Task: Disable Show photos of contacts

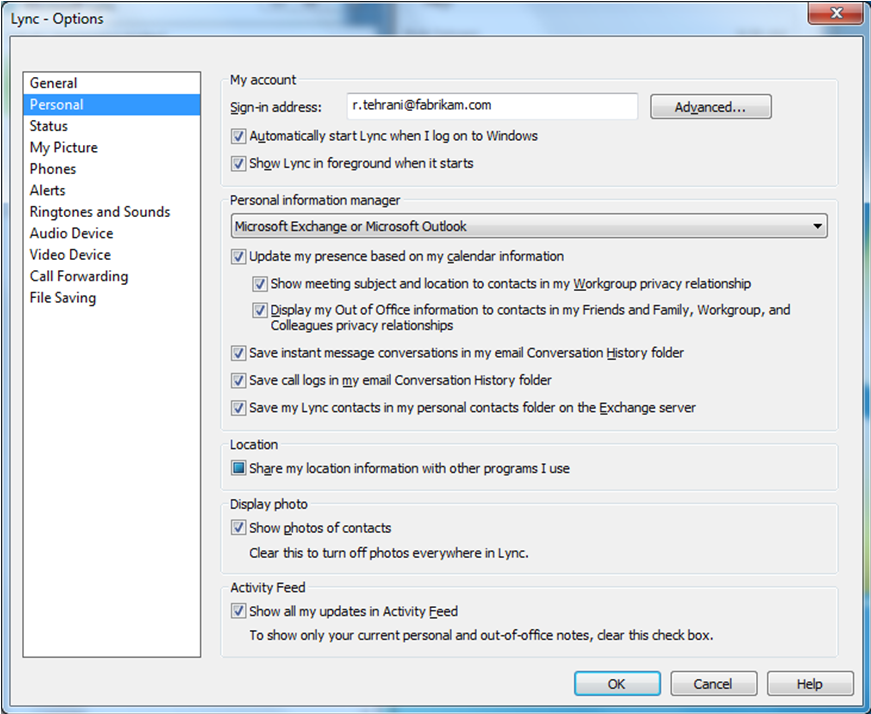Action: point(239,528)
